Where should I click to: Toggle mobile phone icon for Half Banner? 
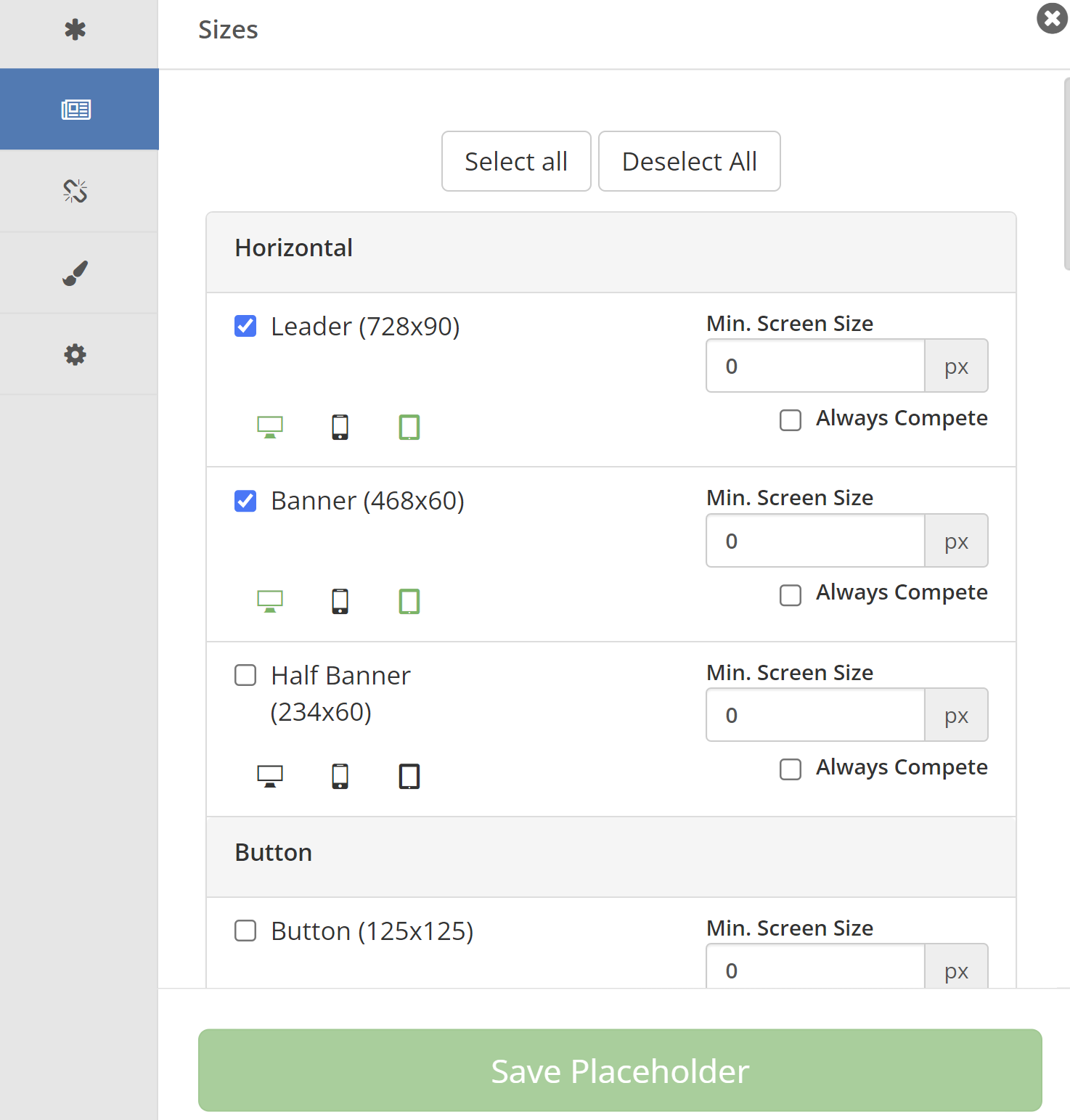tap(340, 776)
